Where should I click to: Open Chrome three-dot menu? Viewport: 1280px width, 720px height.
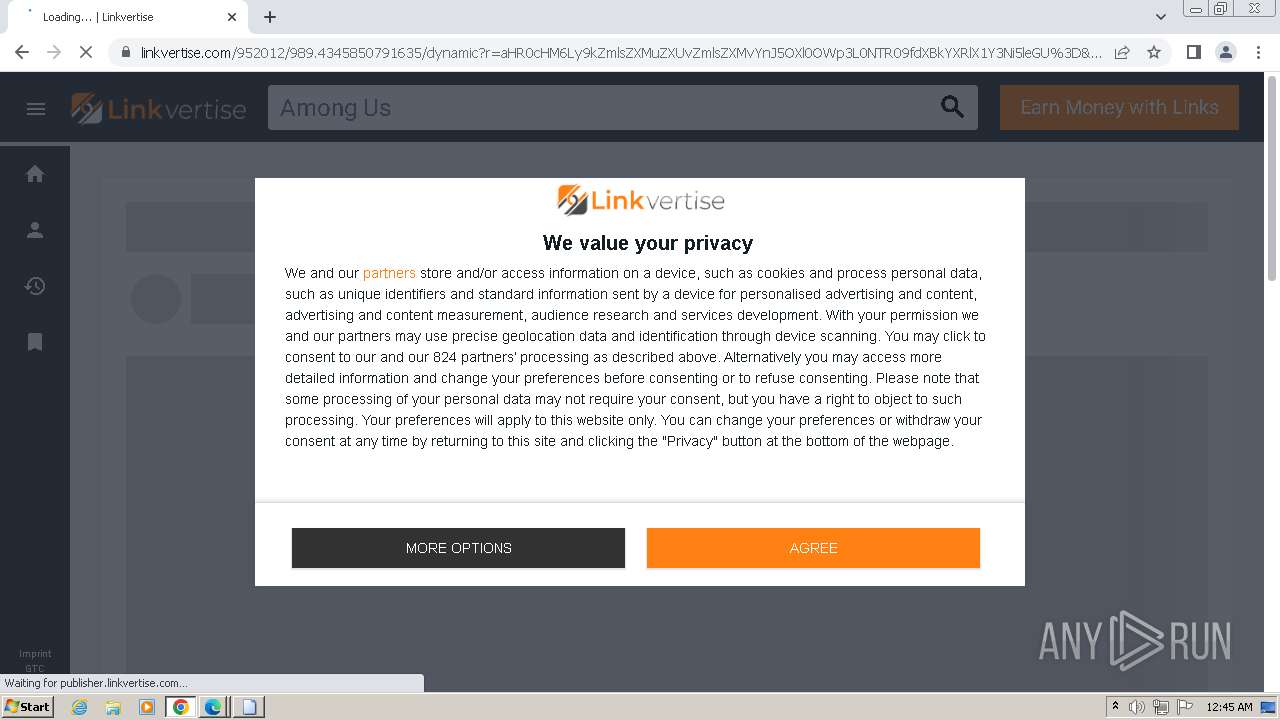pos(1258,52)
